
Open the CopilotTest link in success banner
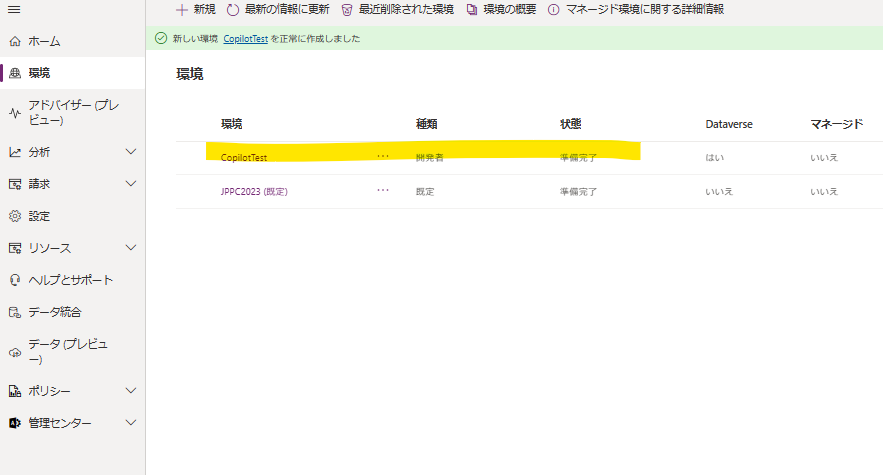tap(246, 38)
